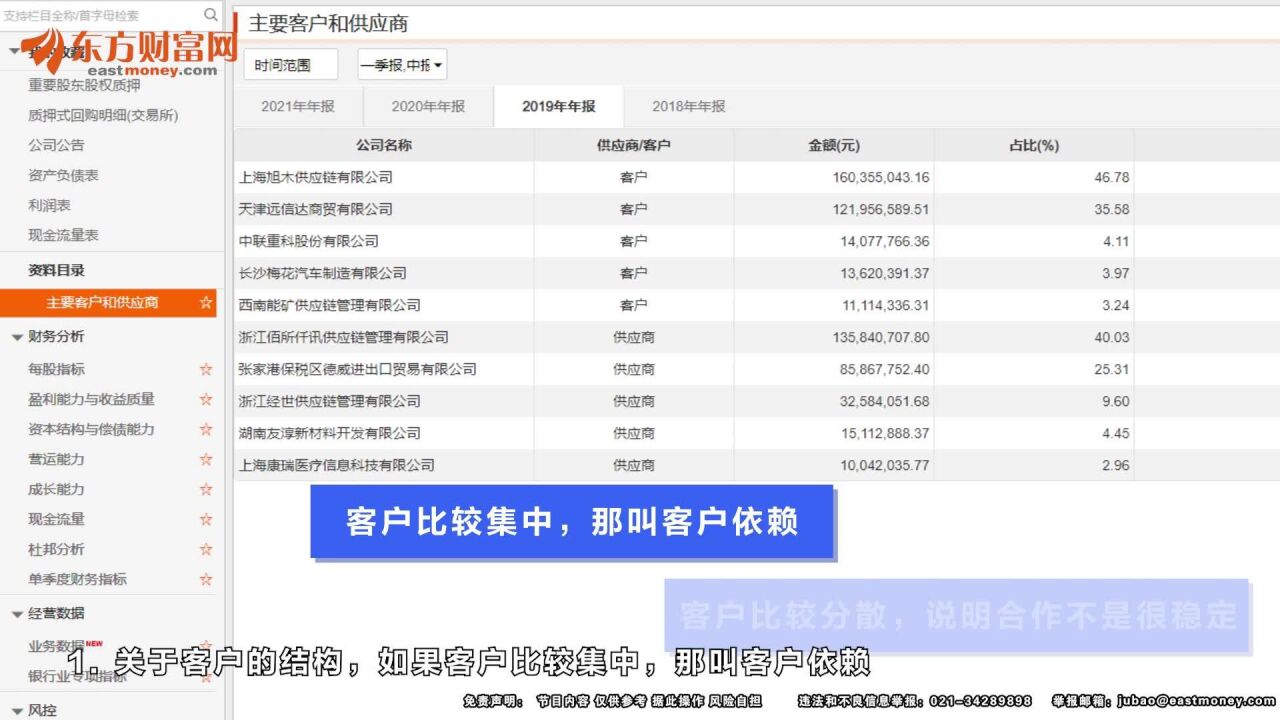This screenshot has height=720, width=1280.
Task: Star the 主要客户和供应商 menu item
Action: coord(206,302)
